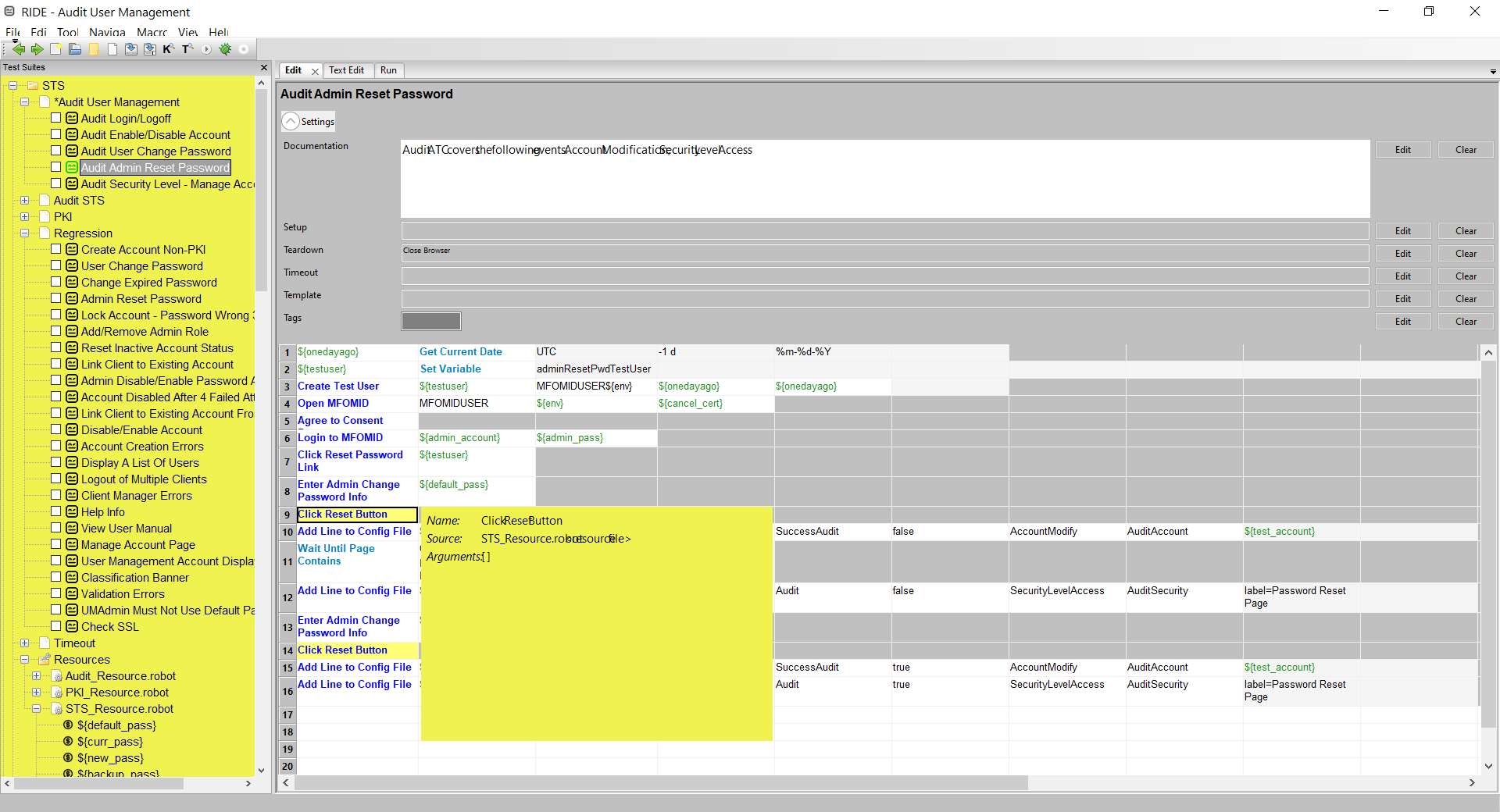Clear the Documentation field
This screenshot has height=812, width=1500.
[x=1465, y=149]
